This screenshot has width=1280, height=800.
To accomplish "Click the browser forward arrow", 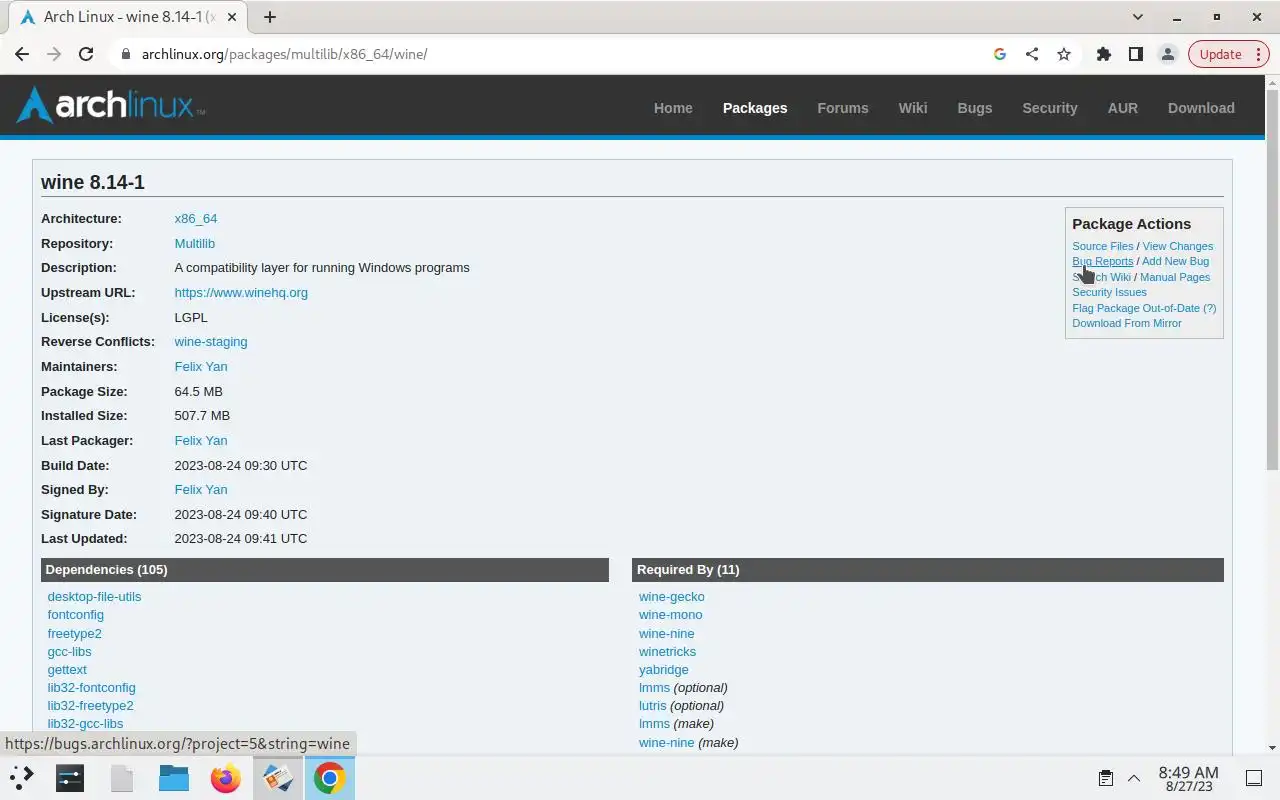I will click(x=54, y=54).
